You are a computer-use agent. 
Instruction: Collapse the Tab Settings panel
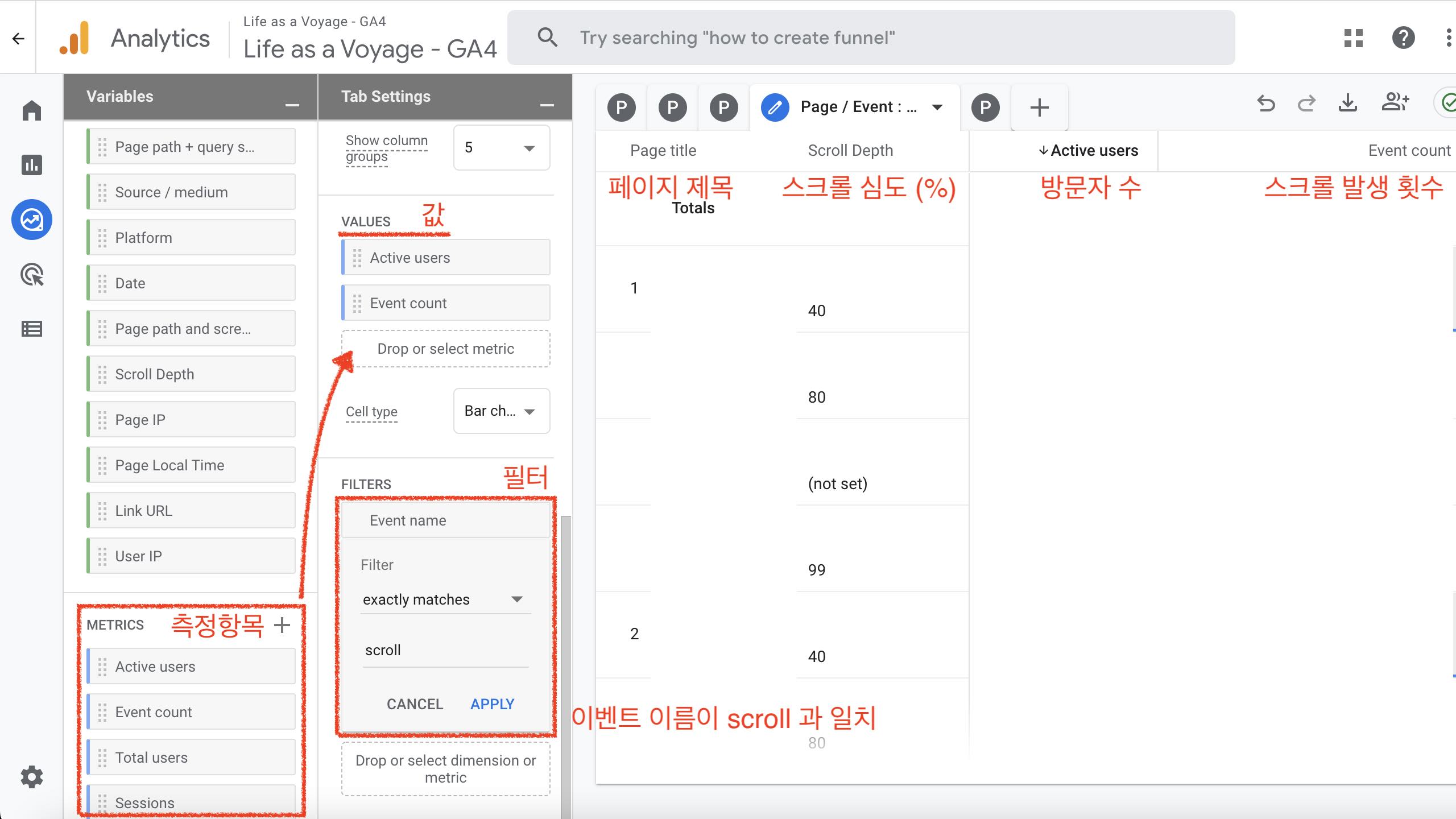(547, 105)
